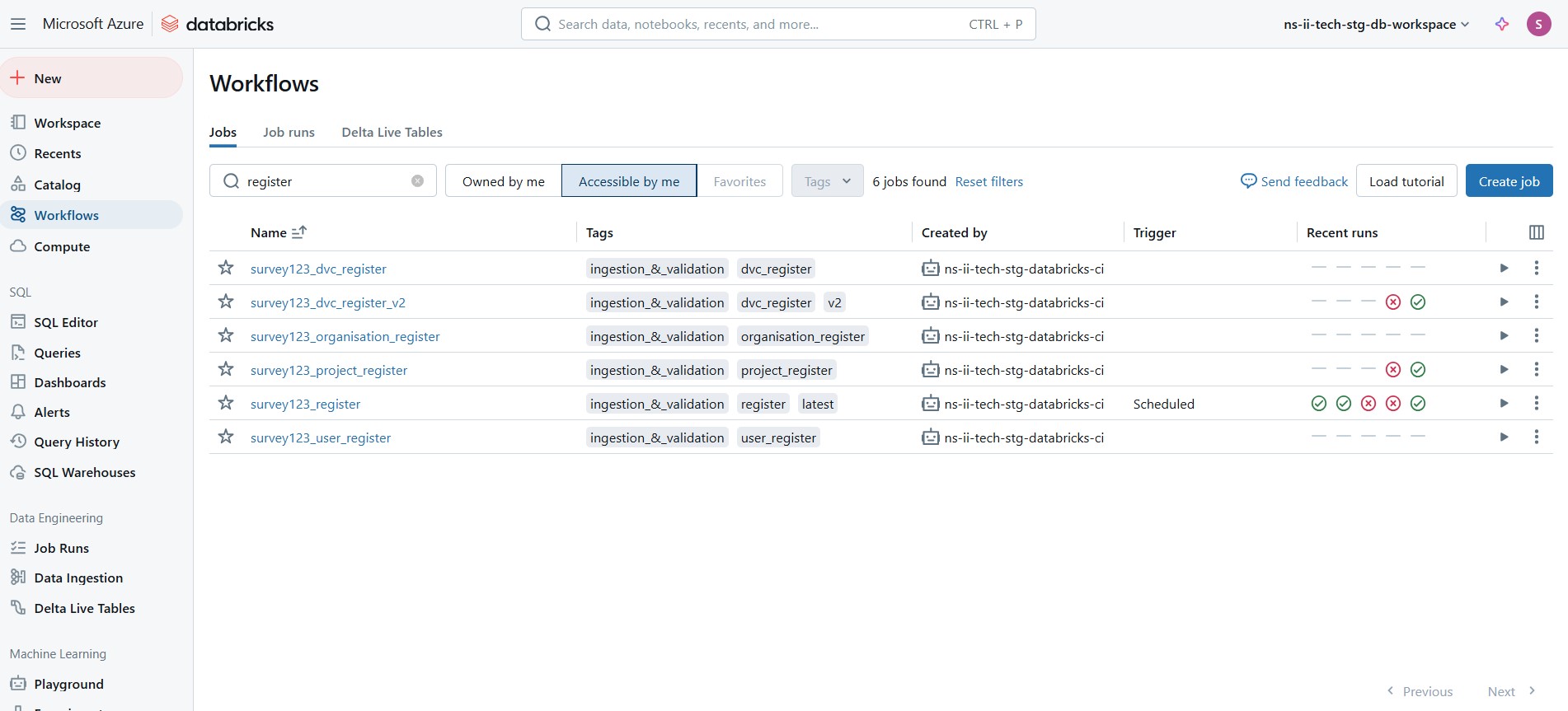
Task: Focus the global search box
Action: coord(778,24)
